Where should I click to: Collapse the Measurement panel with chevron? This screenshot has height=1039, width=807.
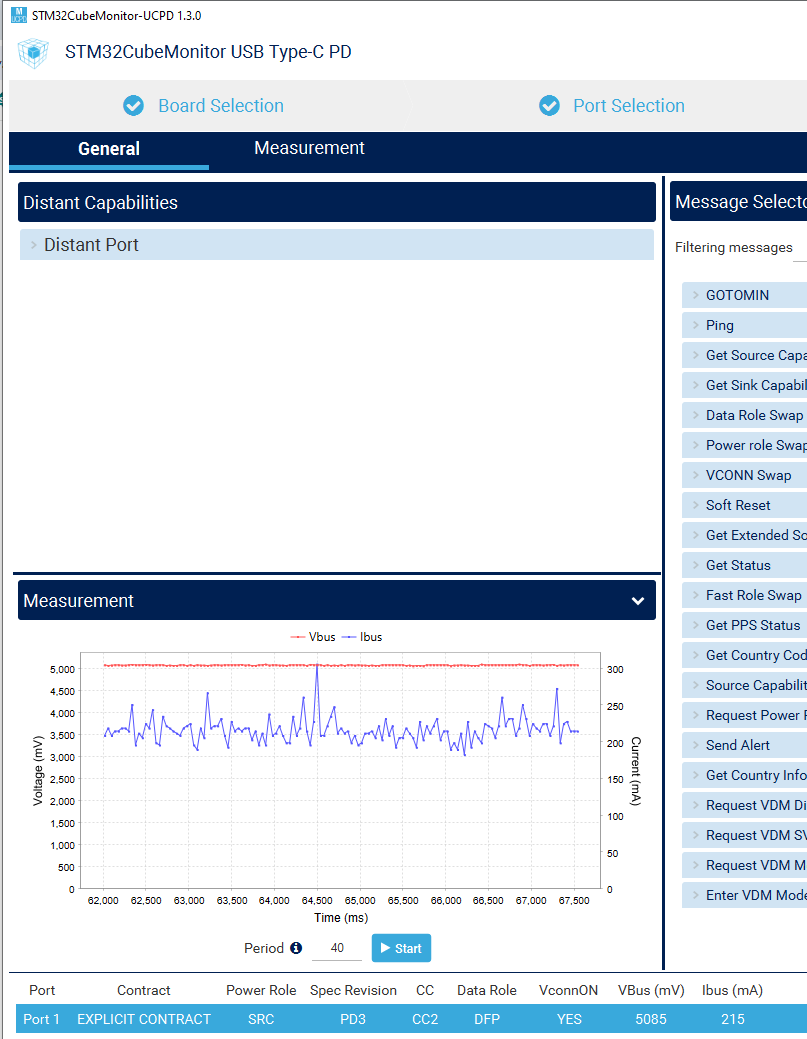click(x=638, y=601)
